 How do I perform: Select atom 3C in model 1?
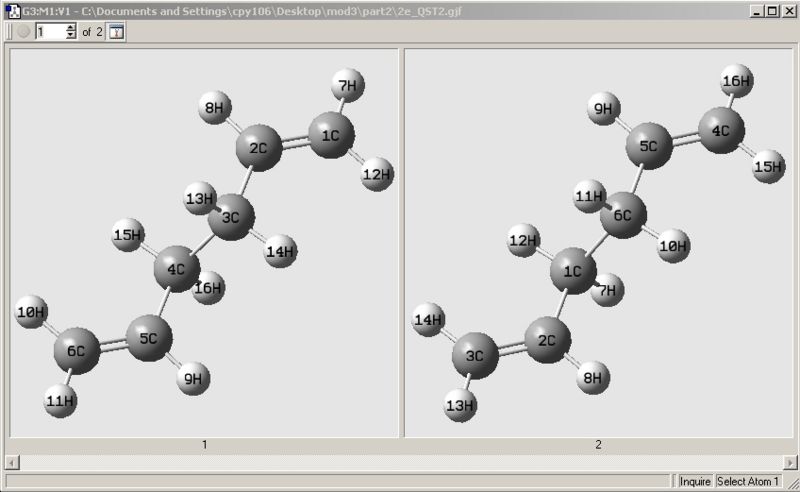(x=231, y=217)
